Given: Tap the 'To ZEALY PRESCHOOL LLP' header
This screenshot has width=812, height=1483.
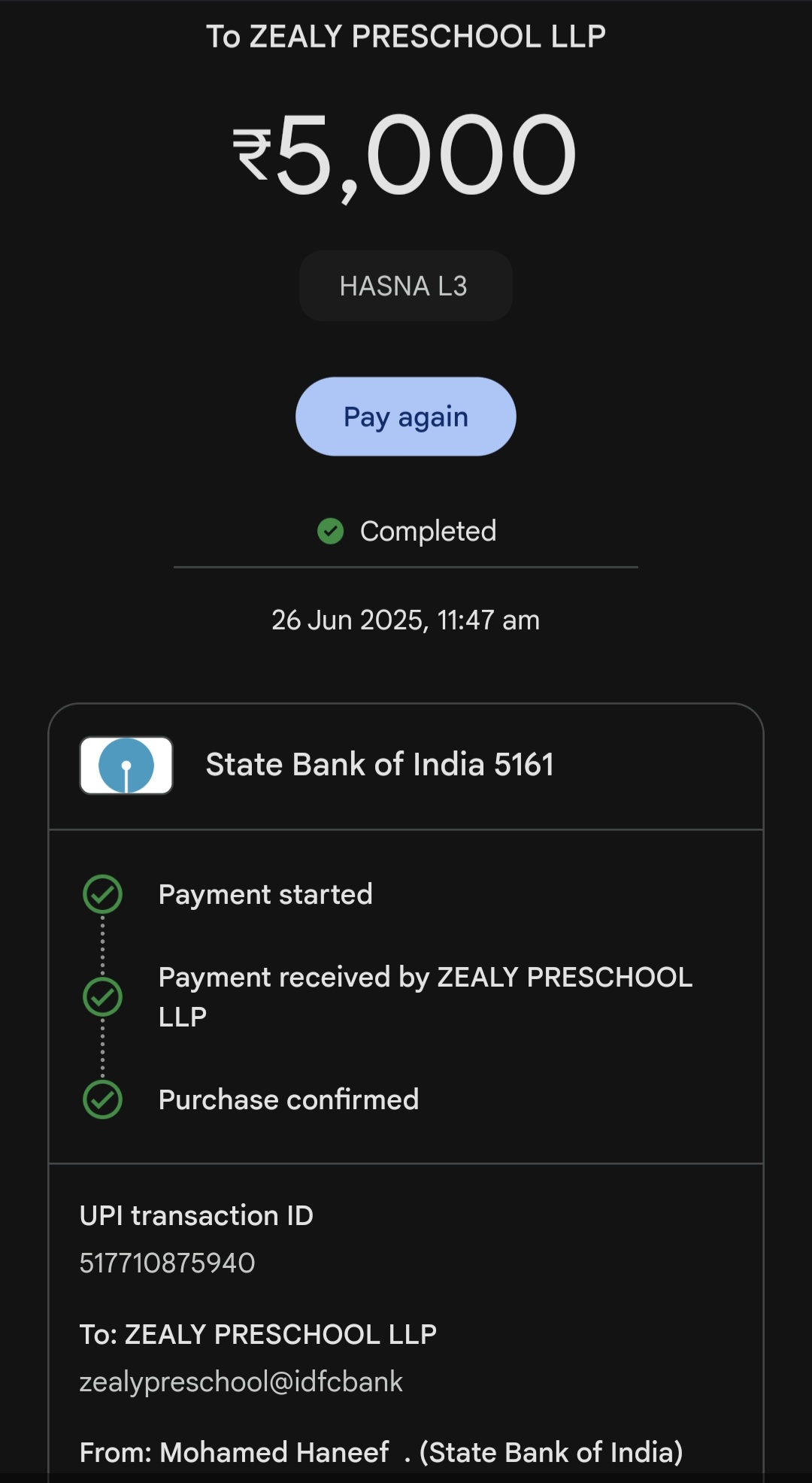Looking at the screenshot, I should pyautogui.click(x=405, y=37).
